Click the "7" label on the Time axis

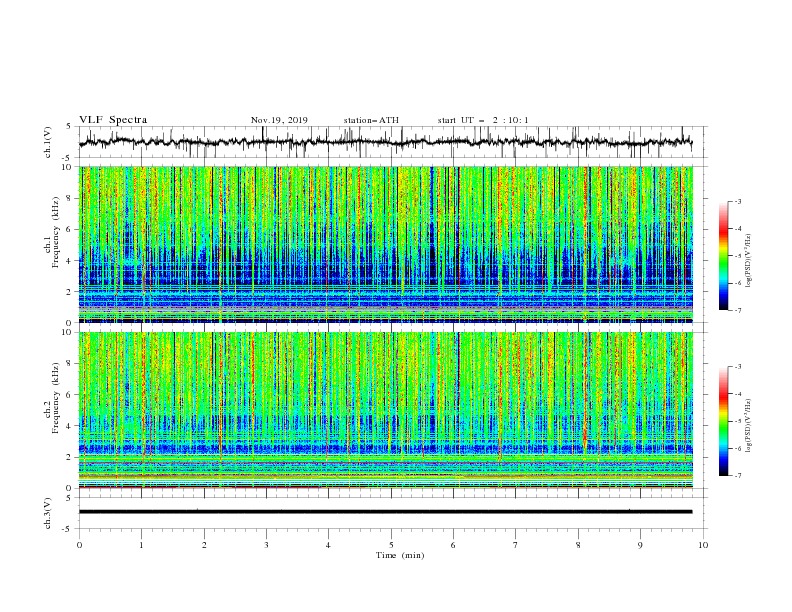(x=516, y=545)
